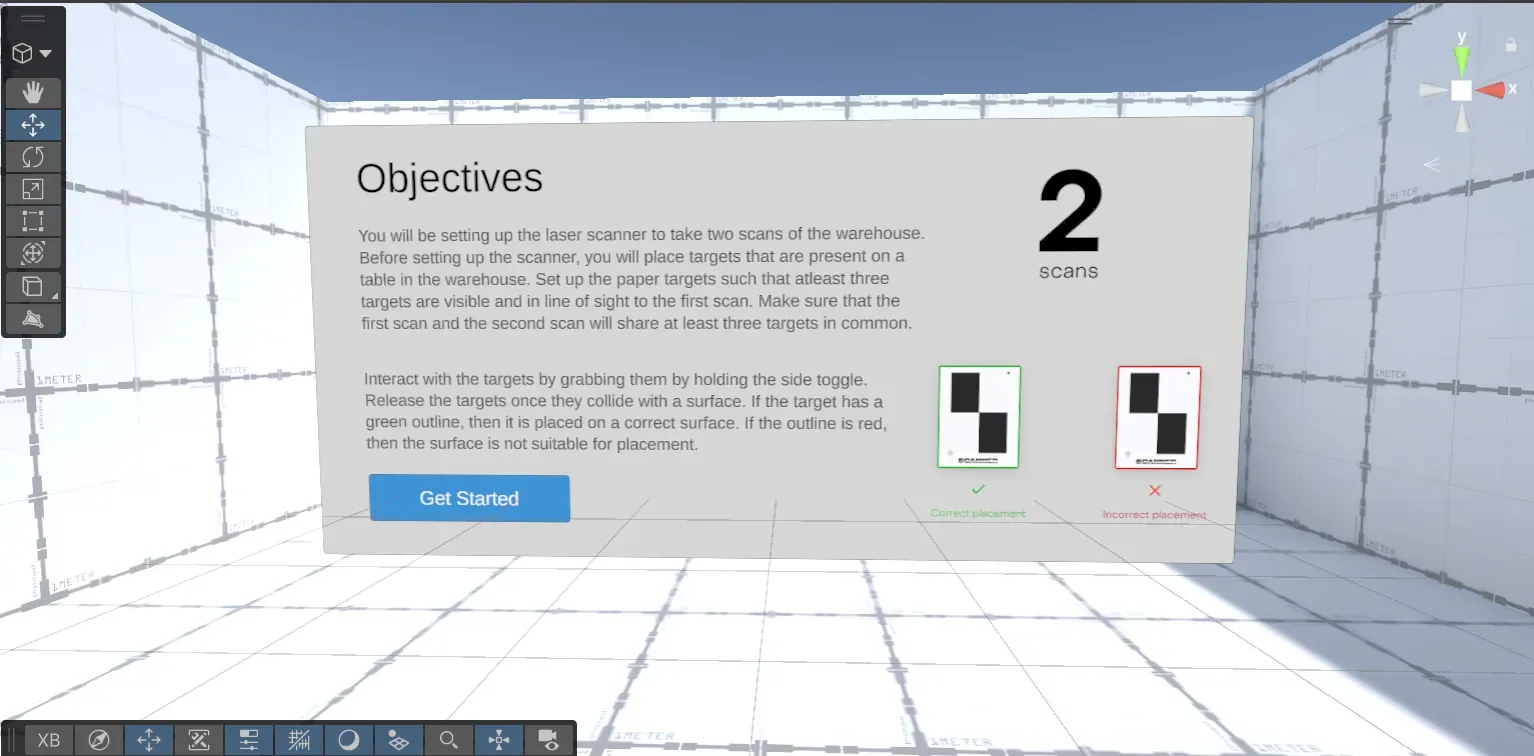
Task: Select the Move tool in the tools overlay
Action: [33, 125]
